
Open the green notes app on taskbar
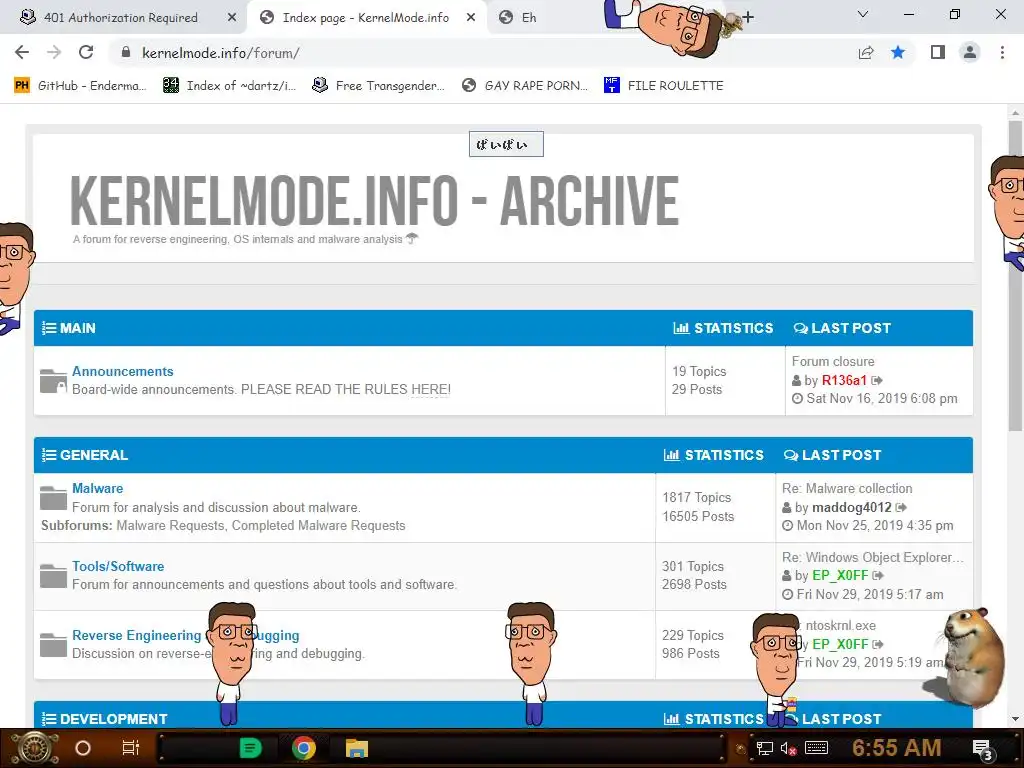tap(250, 748)
